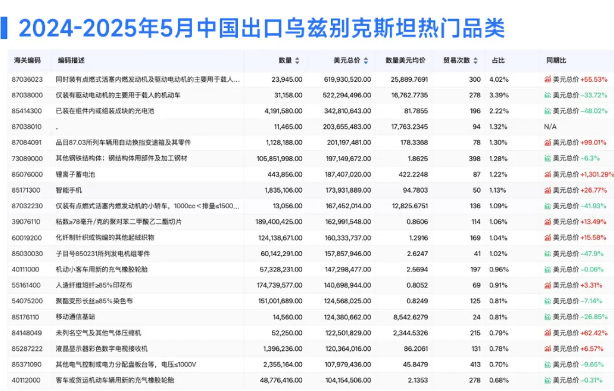
Task: Click sort arrows next to 美元总价
Action: click(x=366, y=61)
